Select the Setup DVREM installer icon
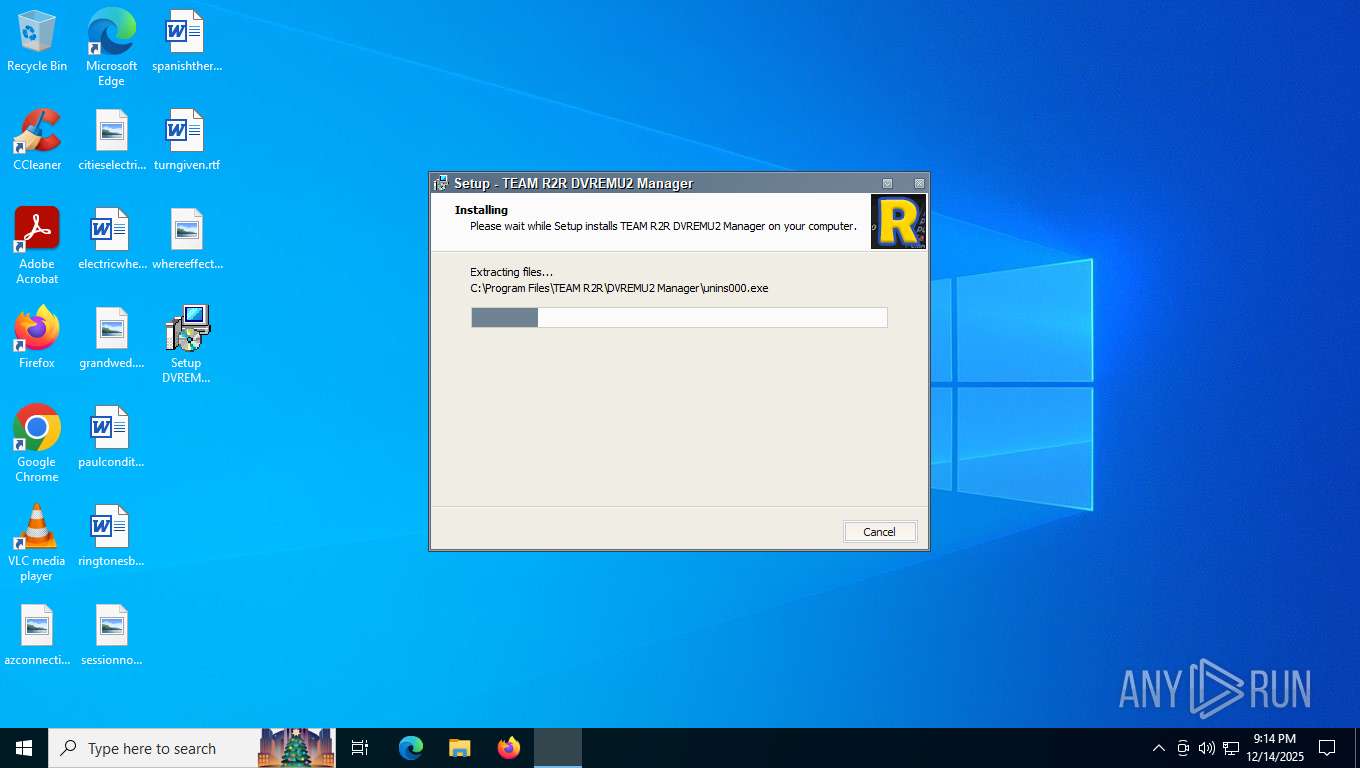Image resolution: width=1360 pixels, height=768 pixels. (186, 345)
